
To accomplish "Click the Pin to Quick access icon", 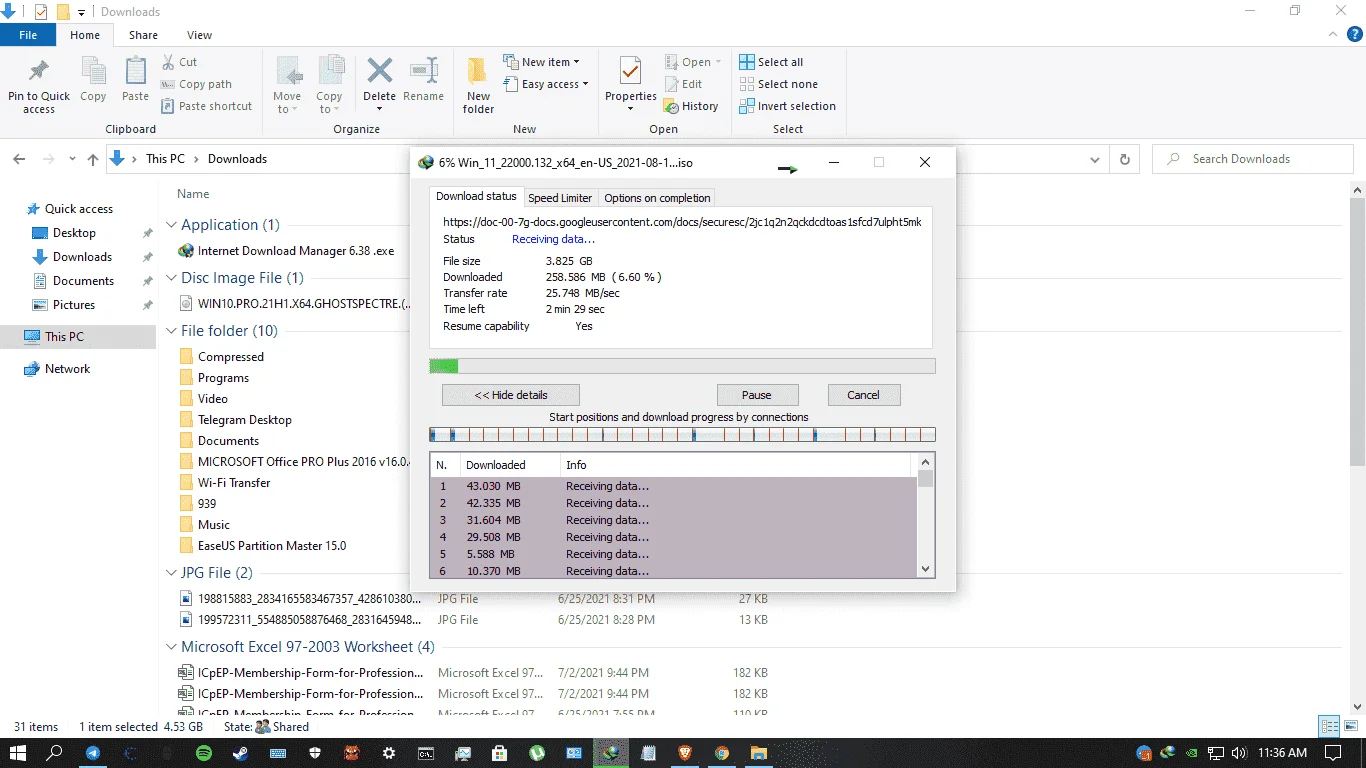I will click(39, 73).
